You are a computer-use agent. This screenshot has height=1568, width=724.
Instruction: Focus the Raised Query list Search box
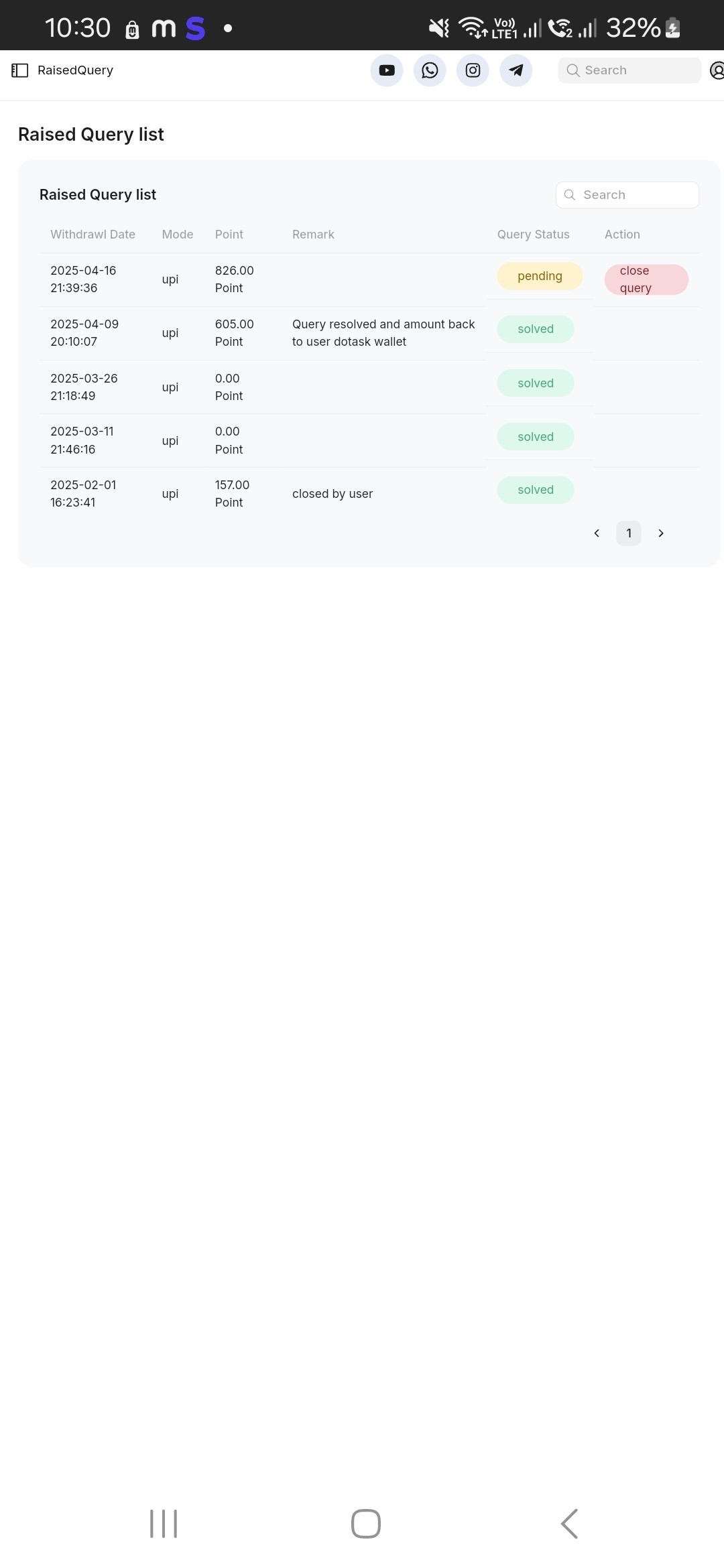pos(627,195)
